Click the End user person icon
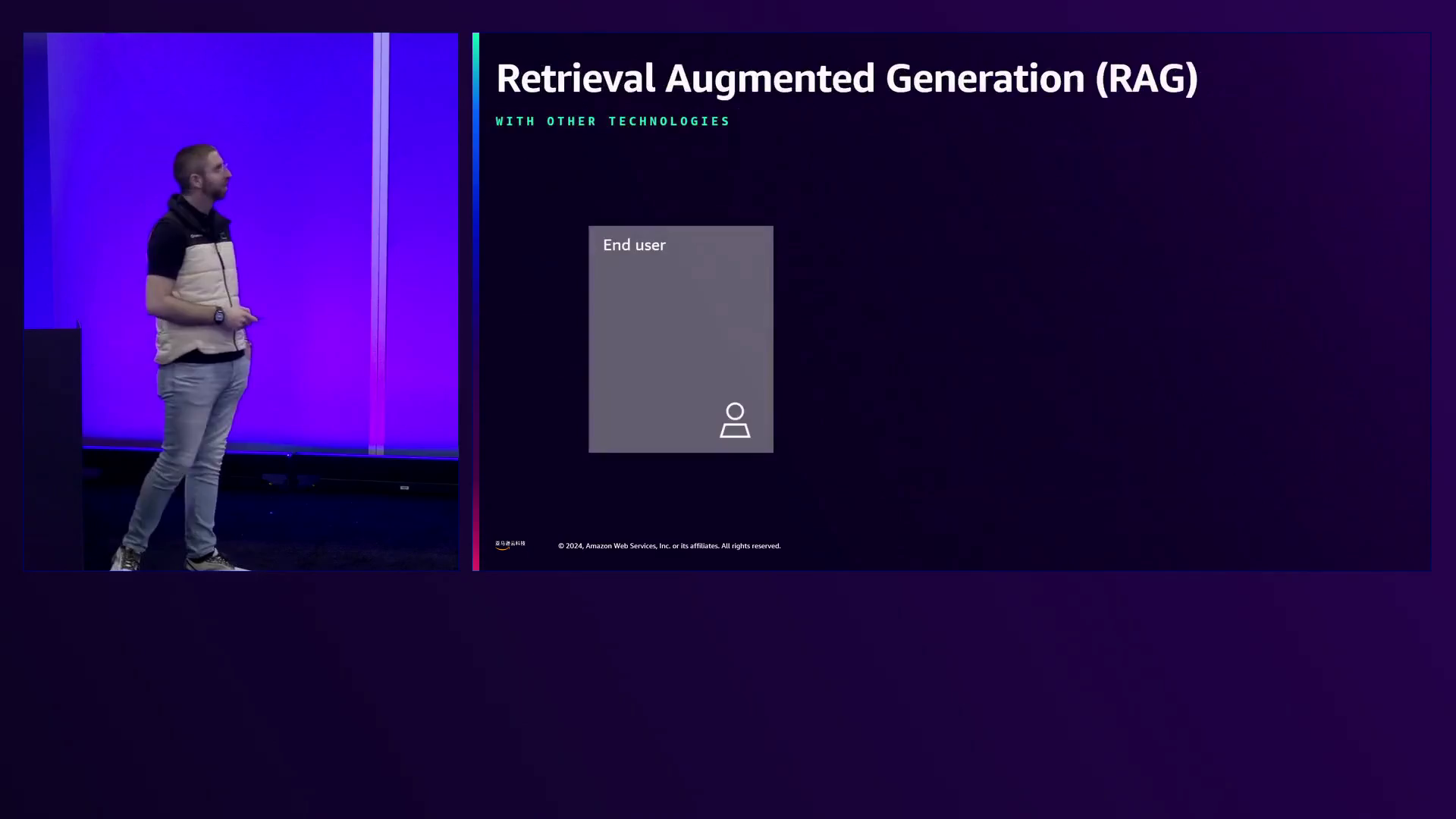 734,420
